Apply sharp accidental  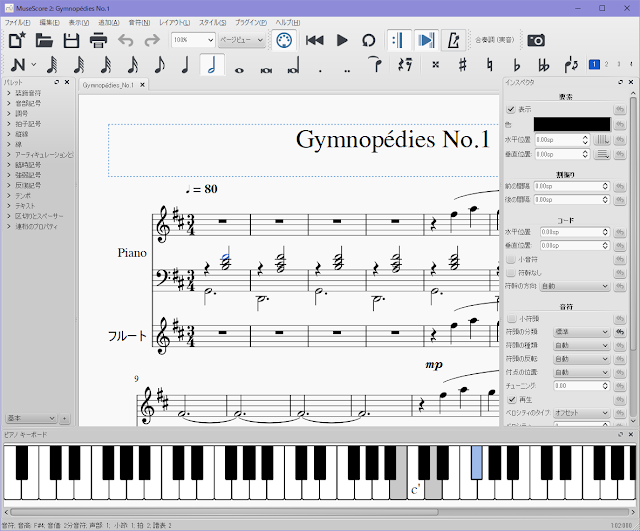pyautogui.click(x=462, y=64)
